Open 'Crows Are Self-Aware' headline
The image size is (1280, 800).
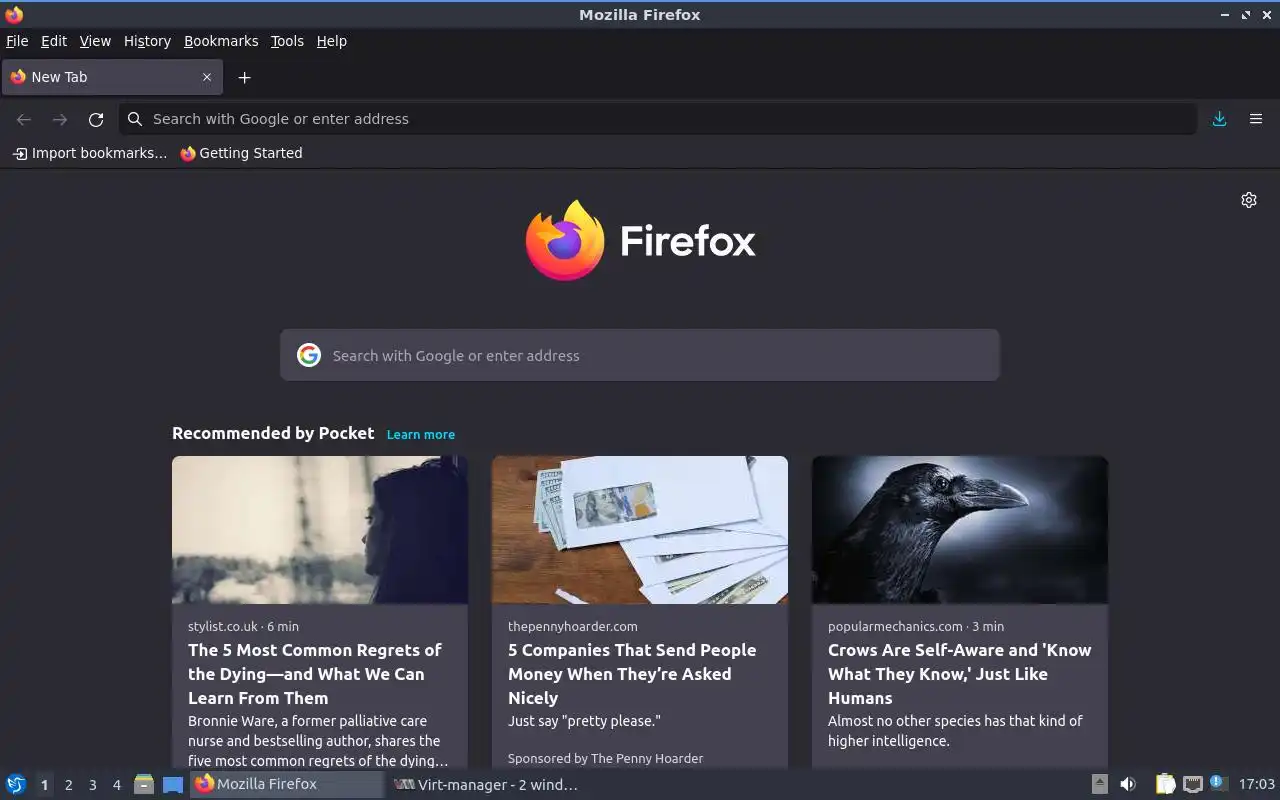pyautogui.click(x=960, y=674)
